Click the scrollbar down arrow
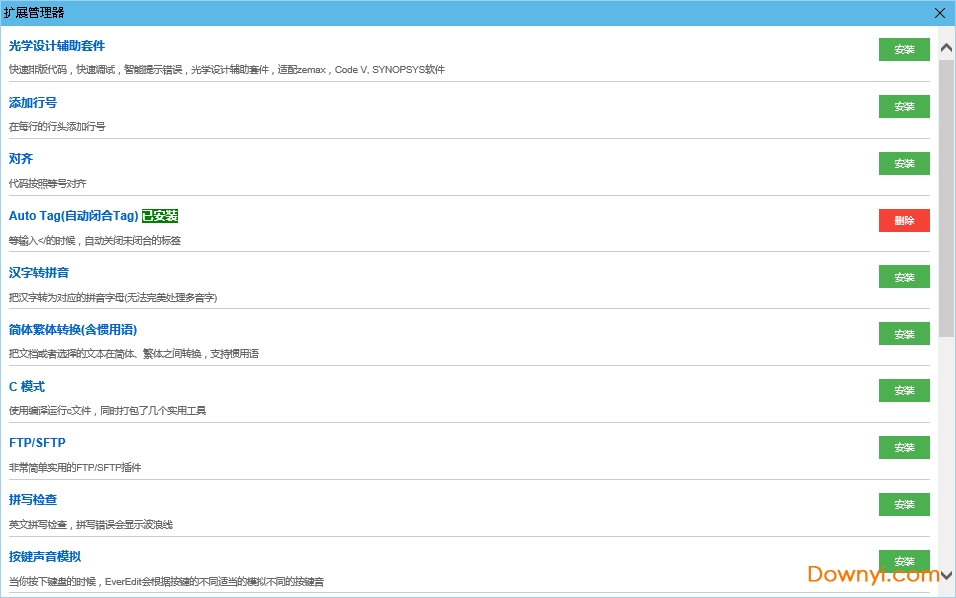This screenshot has height=598, width=956. click(946, 576)
